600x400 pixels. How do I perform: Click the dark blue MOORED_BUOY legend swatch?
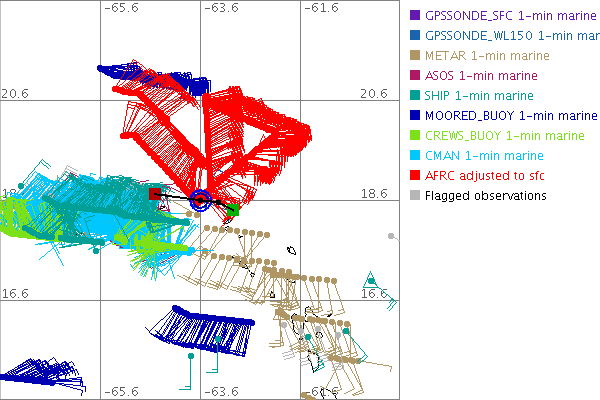(414, 115)
